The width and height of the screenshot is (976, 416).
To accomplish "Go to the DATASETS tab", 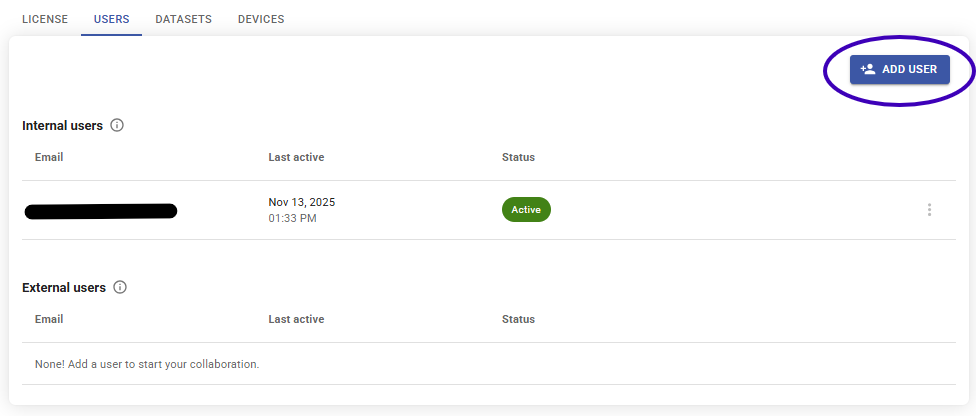I will (x=183, y=19).
